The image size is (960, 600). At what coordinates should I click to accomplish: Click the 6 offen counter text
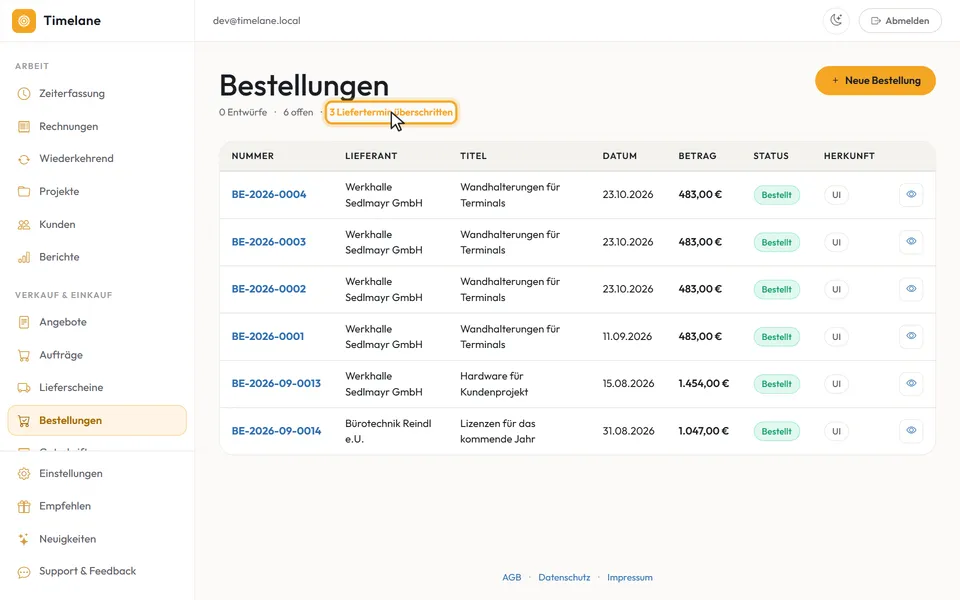[298, 113]
